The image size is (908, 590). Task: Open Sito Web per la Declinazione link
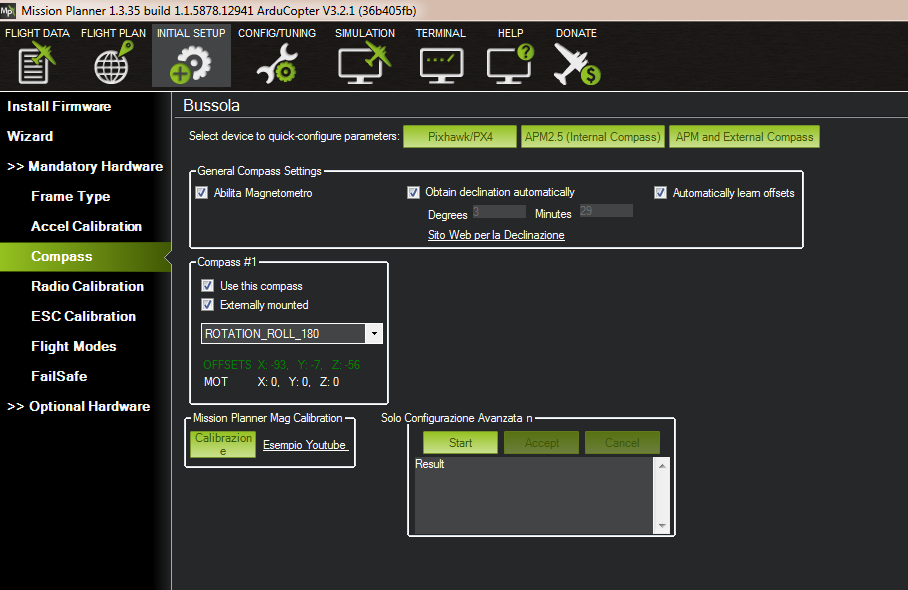tap(496, 234)
